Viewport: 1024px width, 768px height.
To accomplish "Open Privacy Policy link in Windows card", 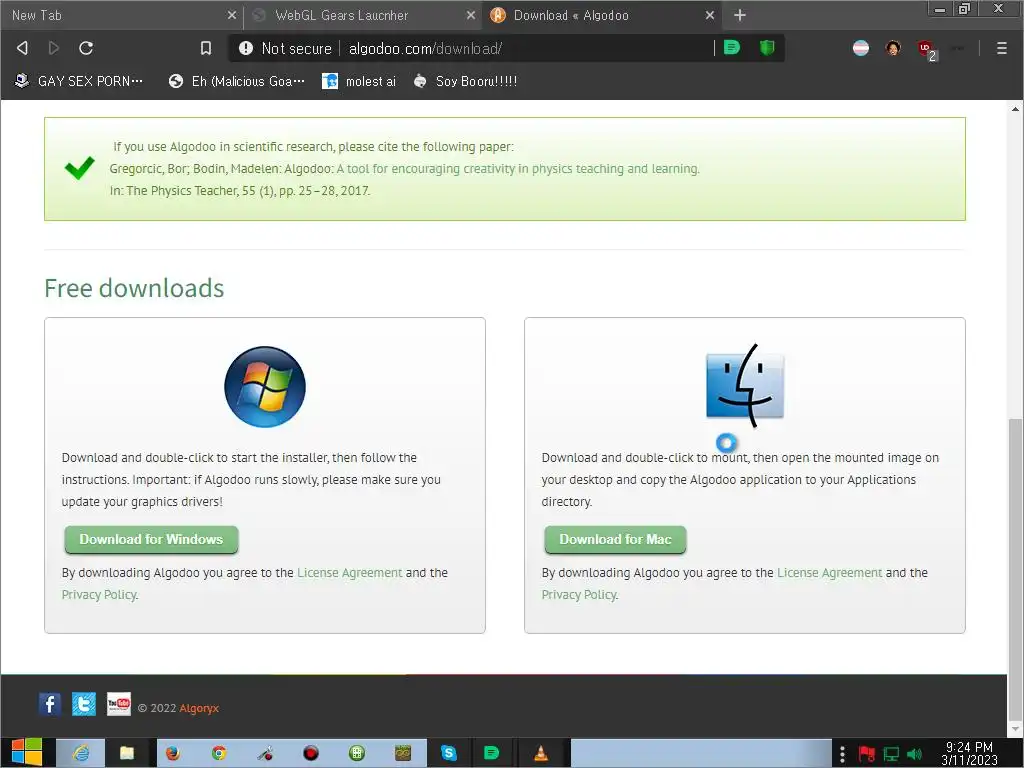I will 99,595.
